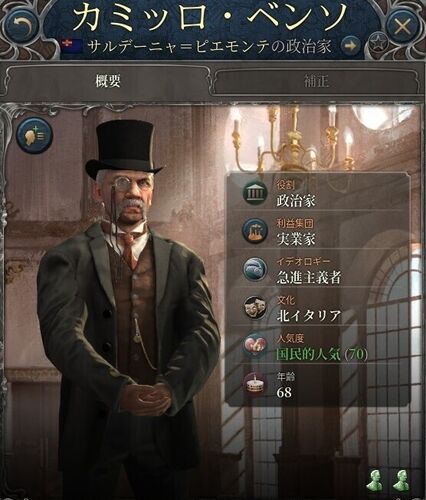Switch to the 補正 tab
The width and height of the screenshot is (426, 500).
pyautogui.click(x=316, y=81)
